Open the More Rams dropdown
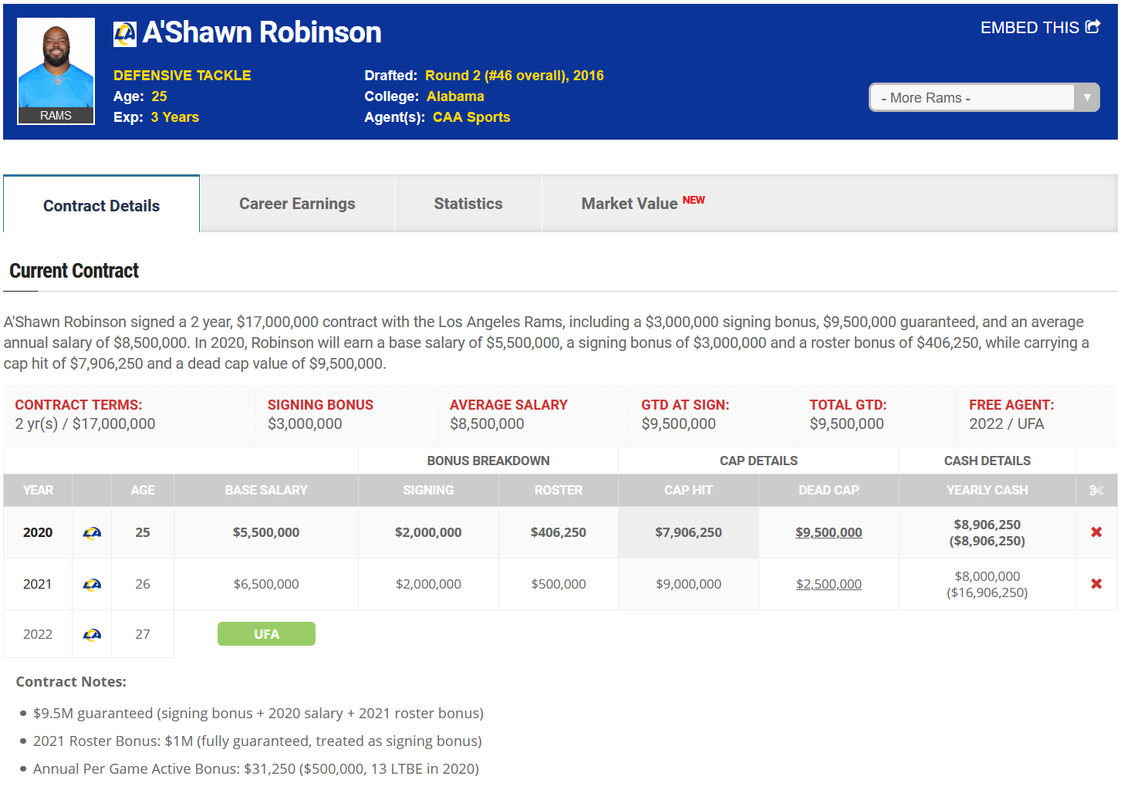The image size is (1121, 800). click(x=984, y=98)
